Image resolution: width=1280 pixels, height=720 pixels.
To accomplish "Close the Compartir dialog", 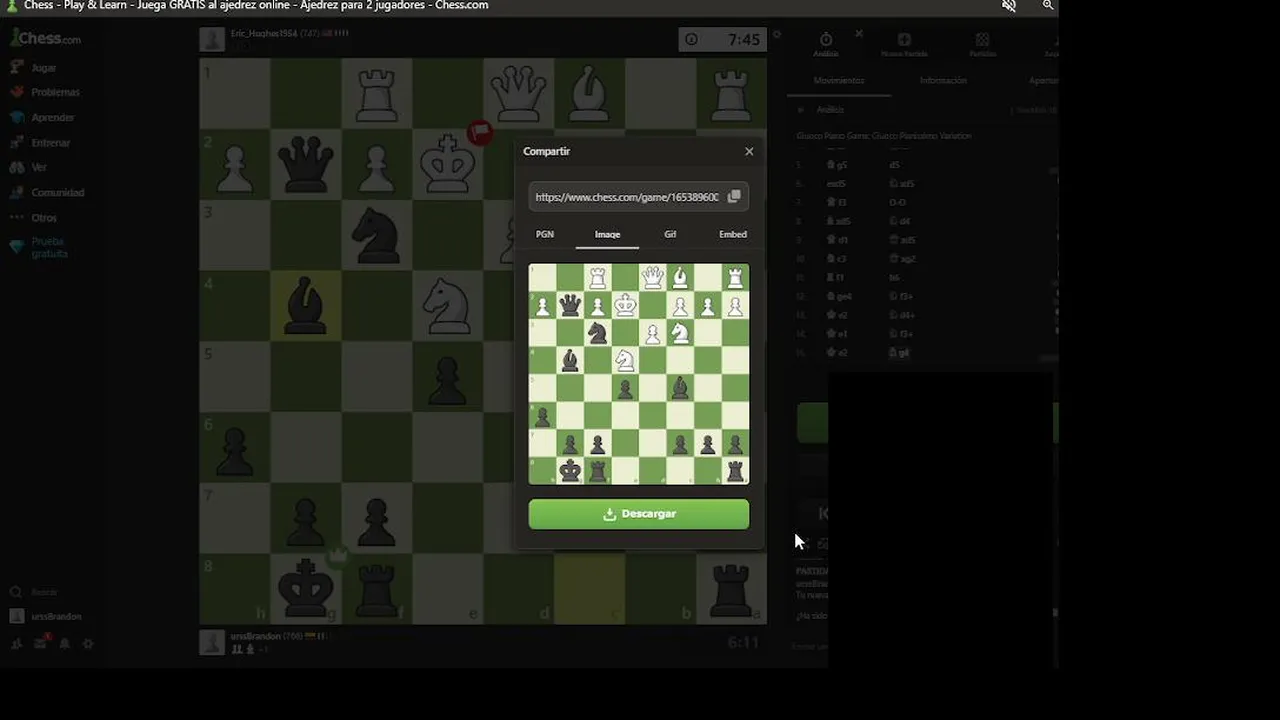I will (749, 151).
